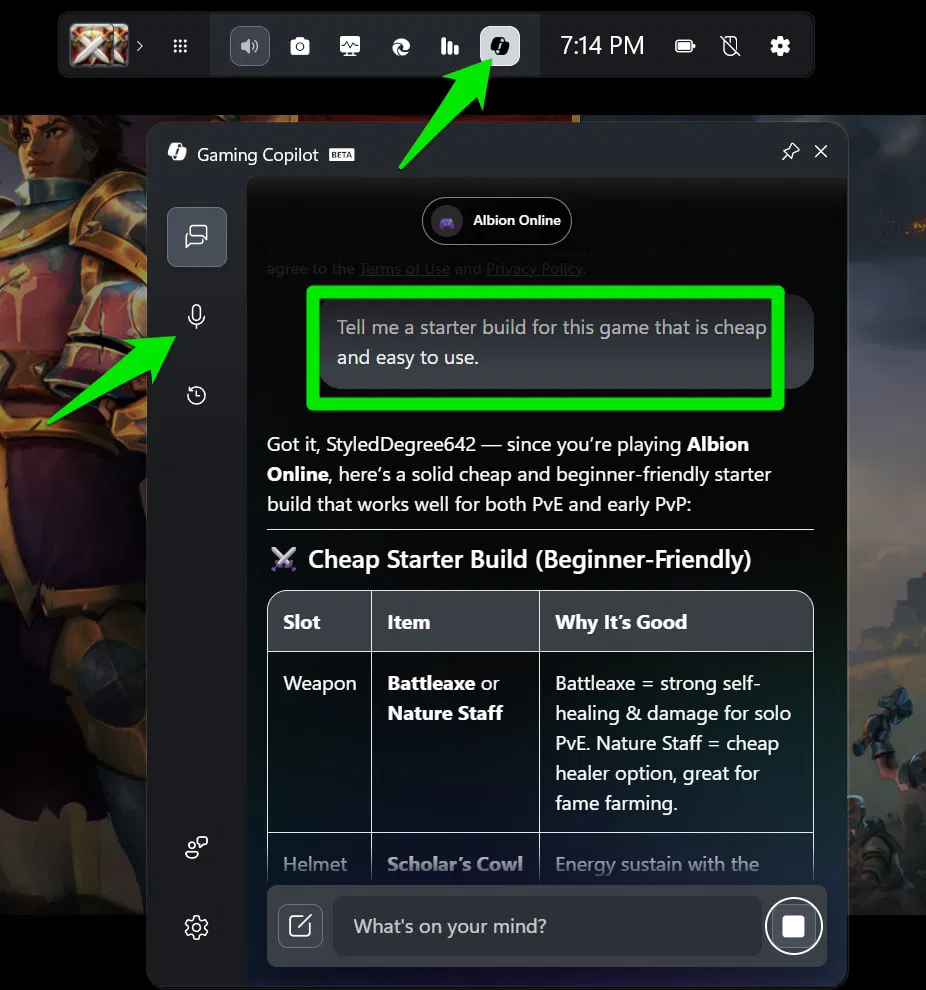
Task: Select the microphone voice input in Copilot
Action: point(196,316)
